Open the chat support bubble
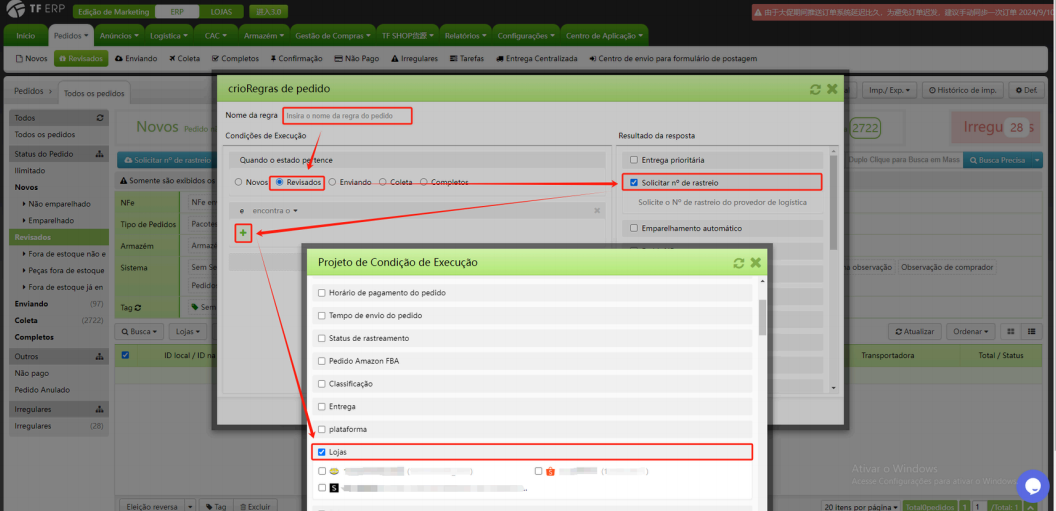 [1032, 485]
